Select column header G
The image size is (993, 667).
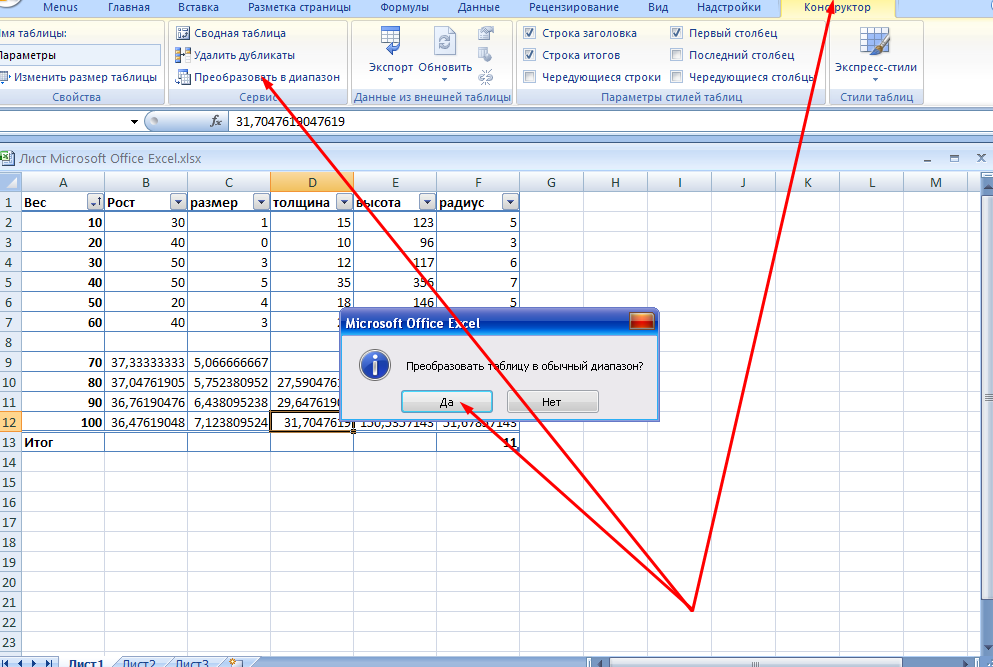tap(551, 182)
